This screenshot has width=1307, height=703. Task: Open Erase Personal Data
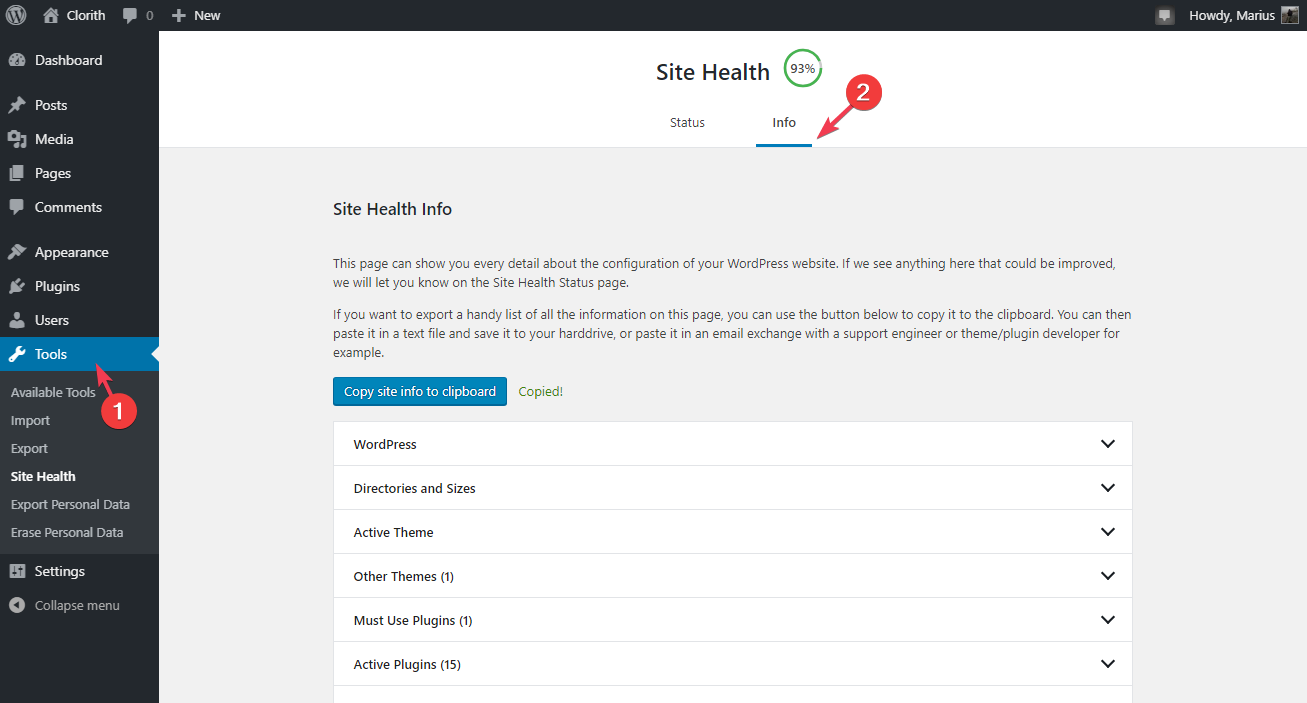[67, 532]
